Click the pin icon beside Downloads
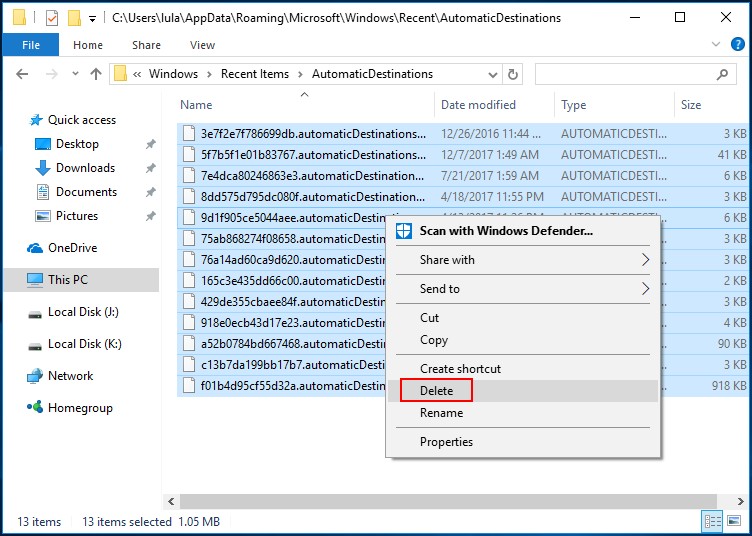Screen dimensions: 752x536 (x=151, y=168)
